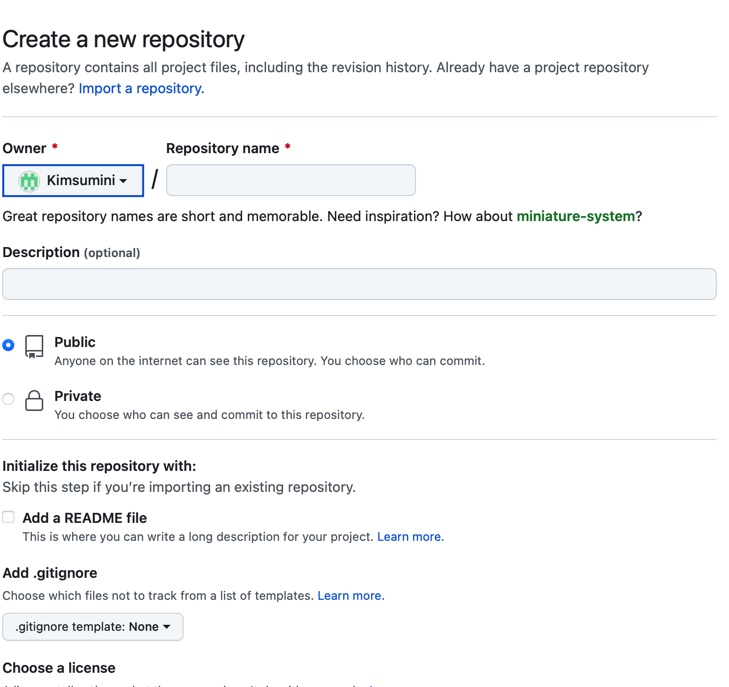729x687 pixels.
Task: Use suggested name miniature-system
Action: 576,216
